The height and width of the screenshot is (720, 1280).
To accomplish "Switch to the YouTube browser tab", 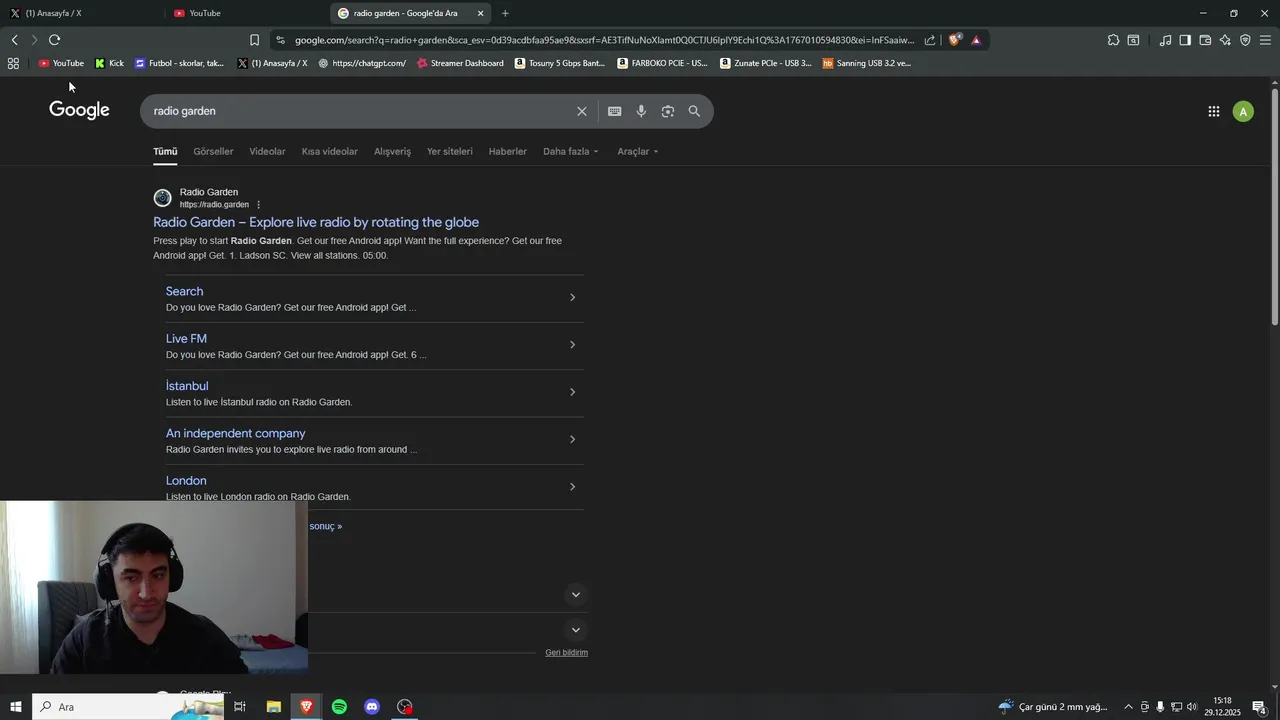I will click(x=245, y=13).
